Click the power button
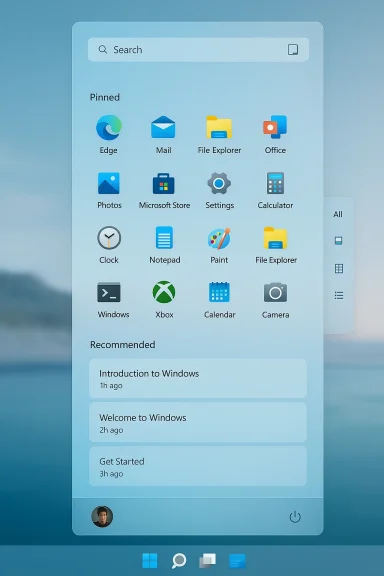Screen dimensions: 384x576 click(x=295, y=517)
